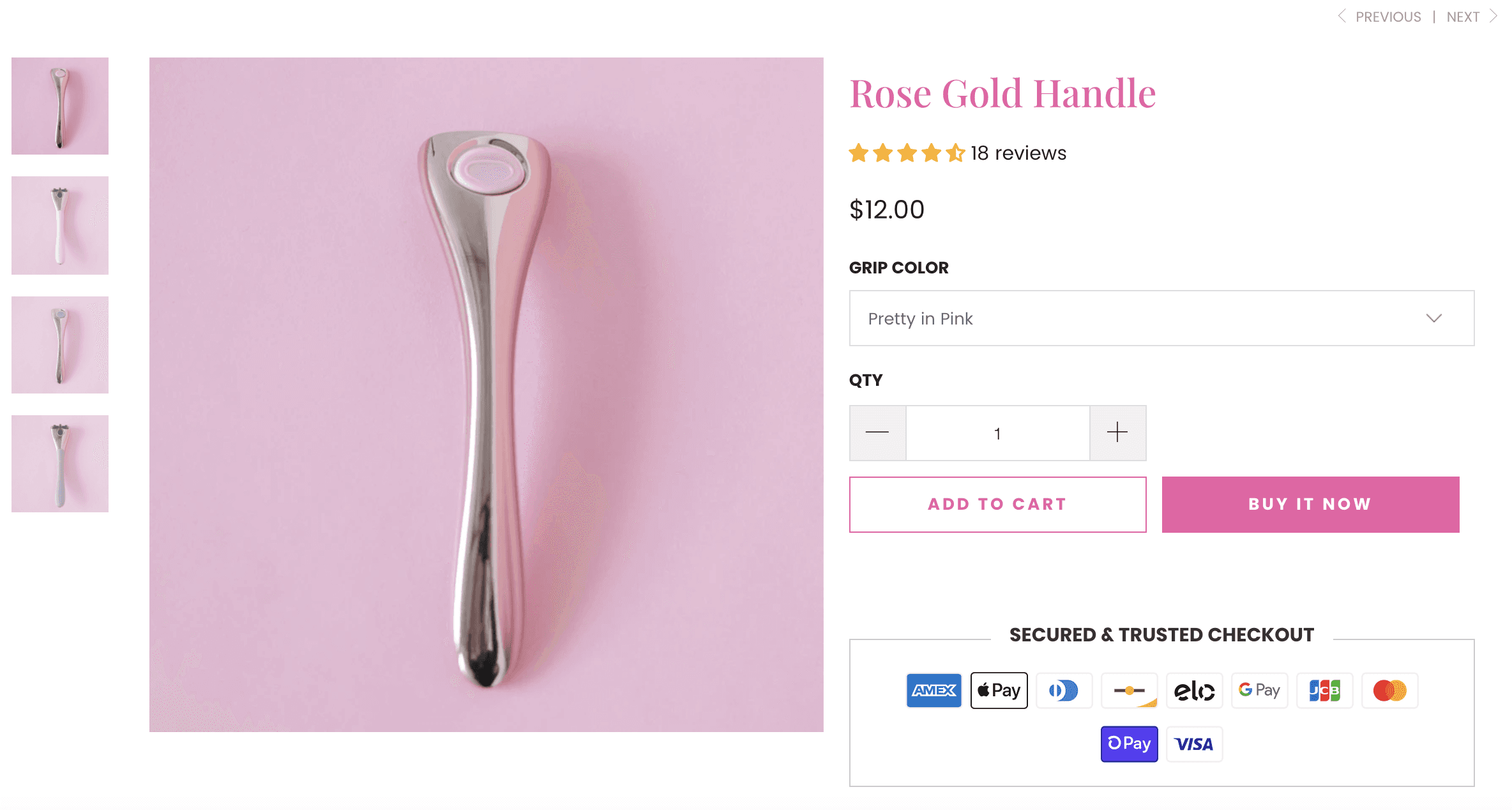Click the American Express payment icon

(934, 691)
